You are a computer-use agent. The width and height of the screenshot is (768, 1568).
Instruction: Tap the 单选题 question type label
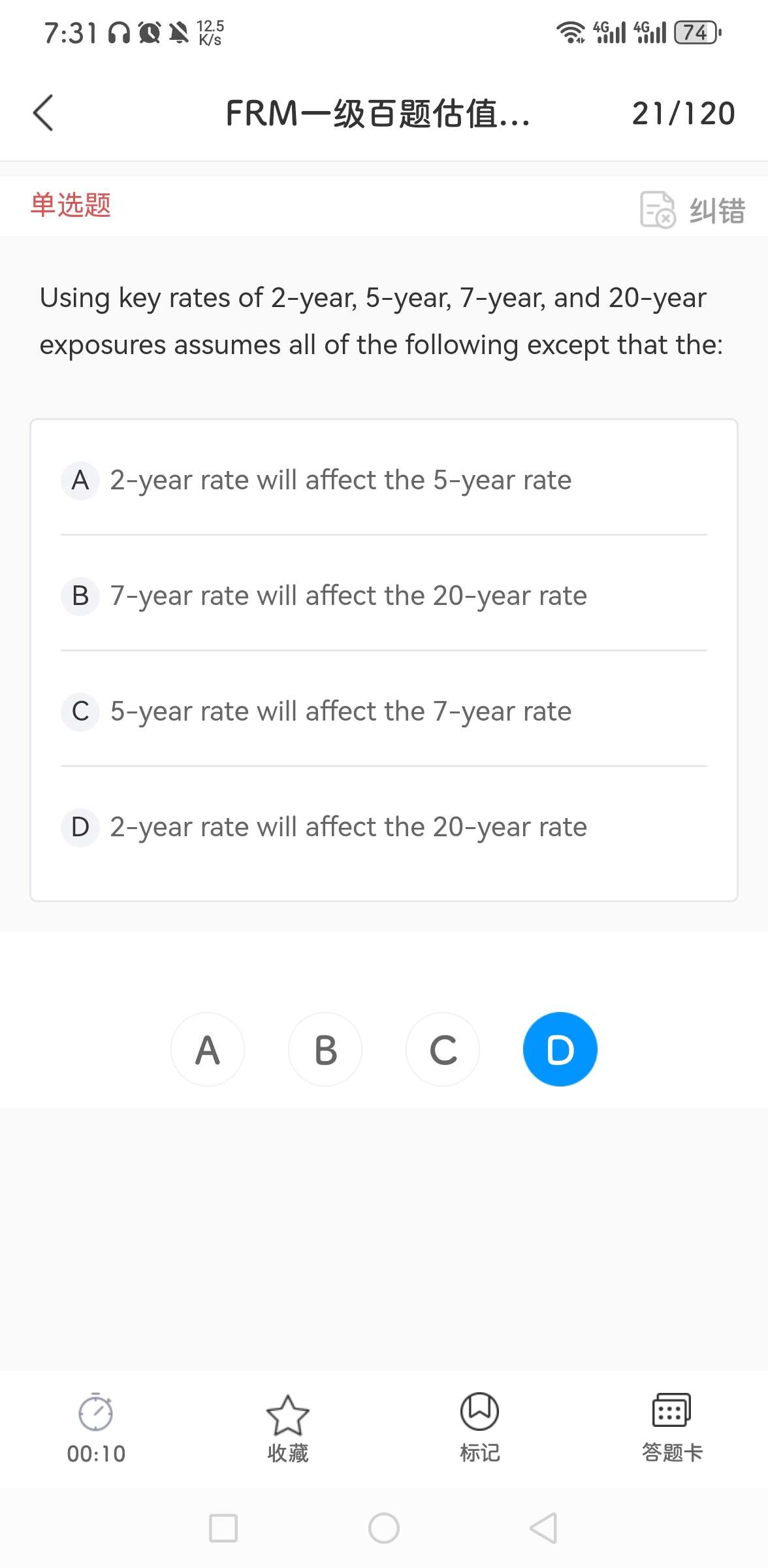click(x=71, y=205)
